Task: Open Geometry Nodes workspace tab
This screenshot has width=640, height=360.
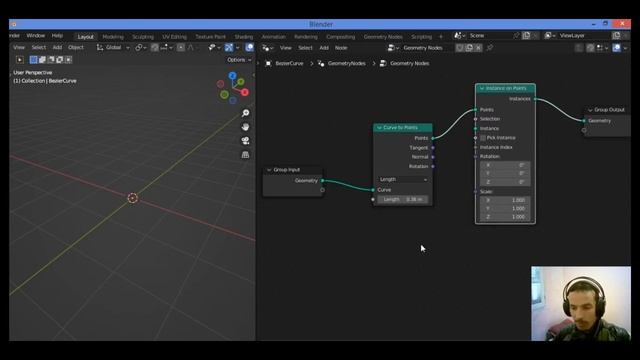Action: point(383,37)
